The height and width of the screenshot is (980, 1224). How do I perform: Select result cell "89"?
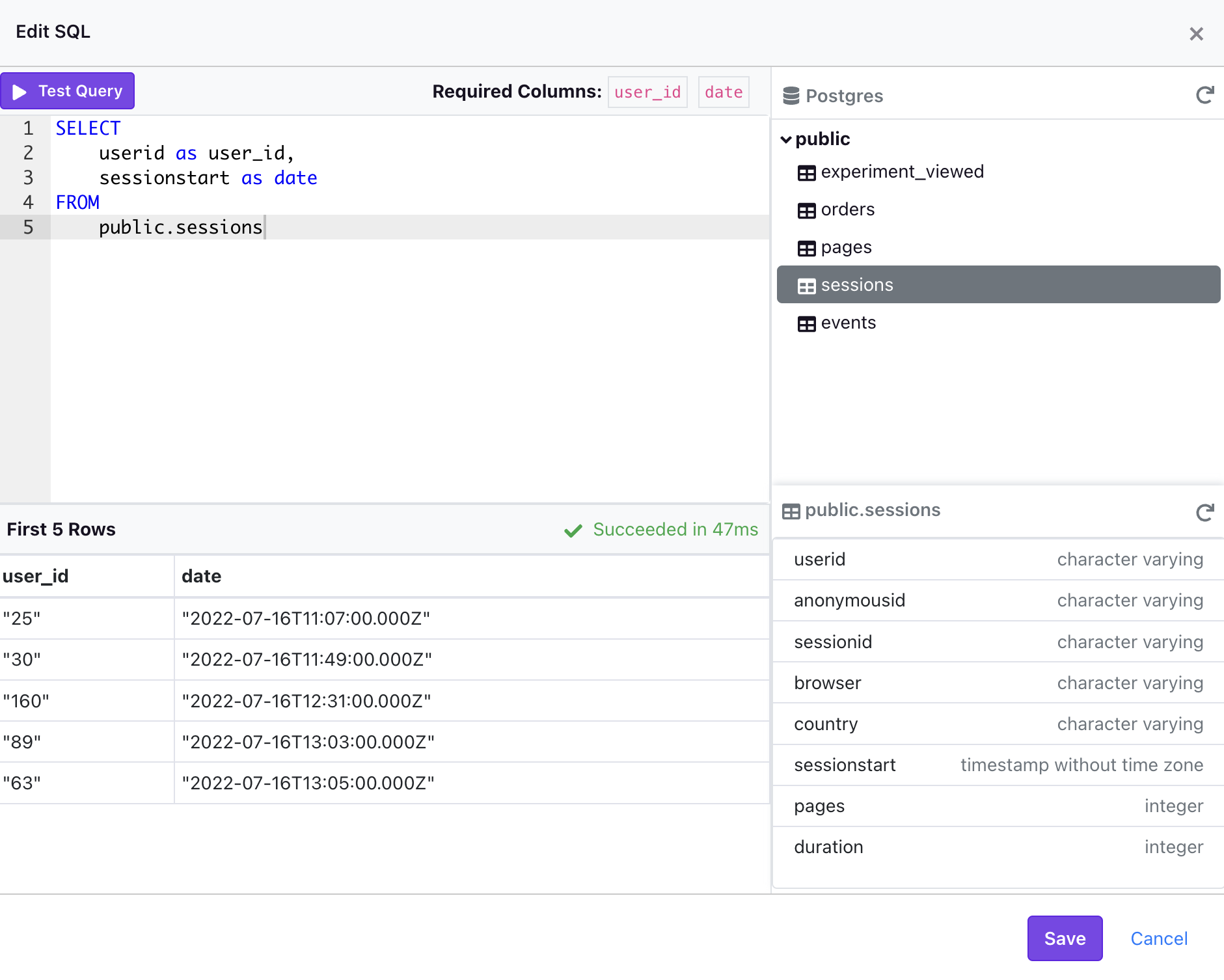coord(87,742)
